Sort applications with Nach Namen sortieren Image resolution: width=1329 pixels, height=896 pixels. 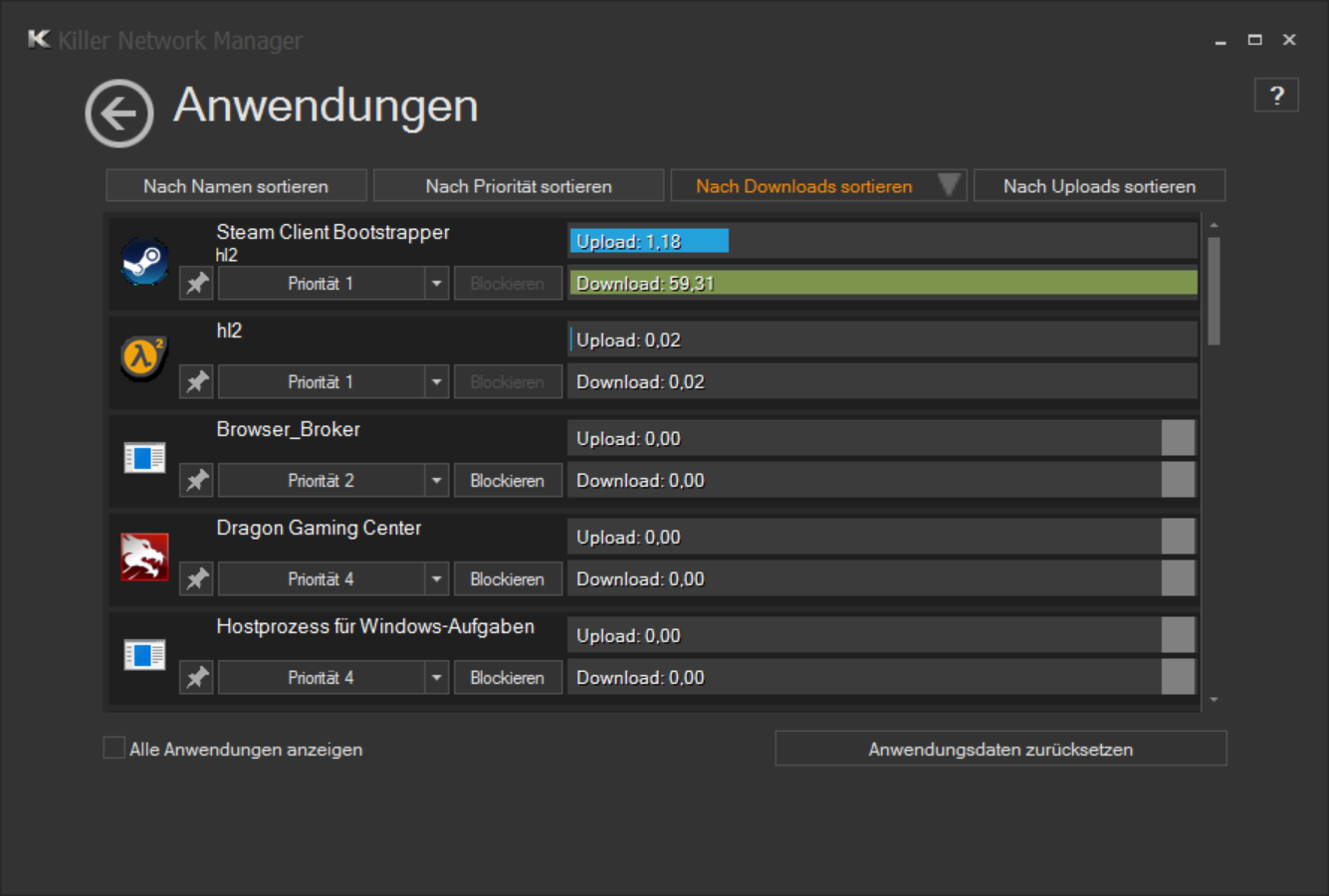[236, 186]
